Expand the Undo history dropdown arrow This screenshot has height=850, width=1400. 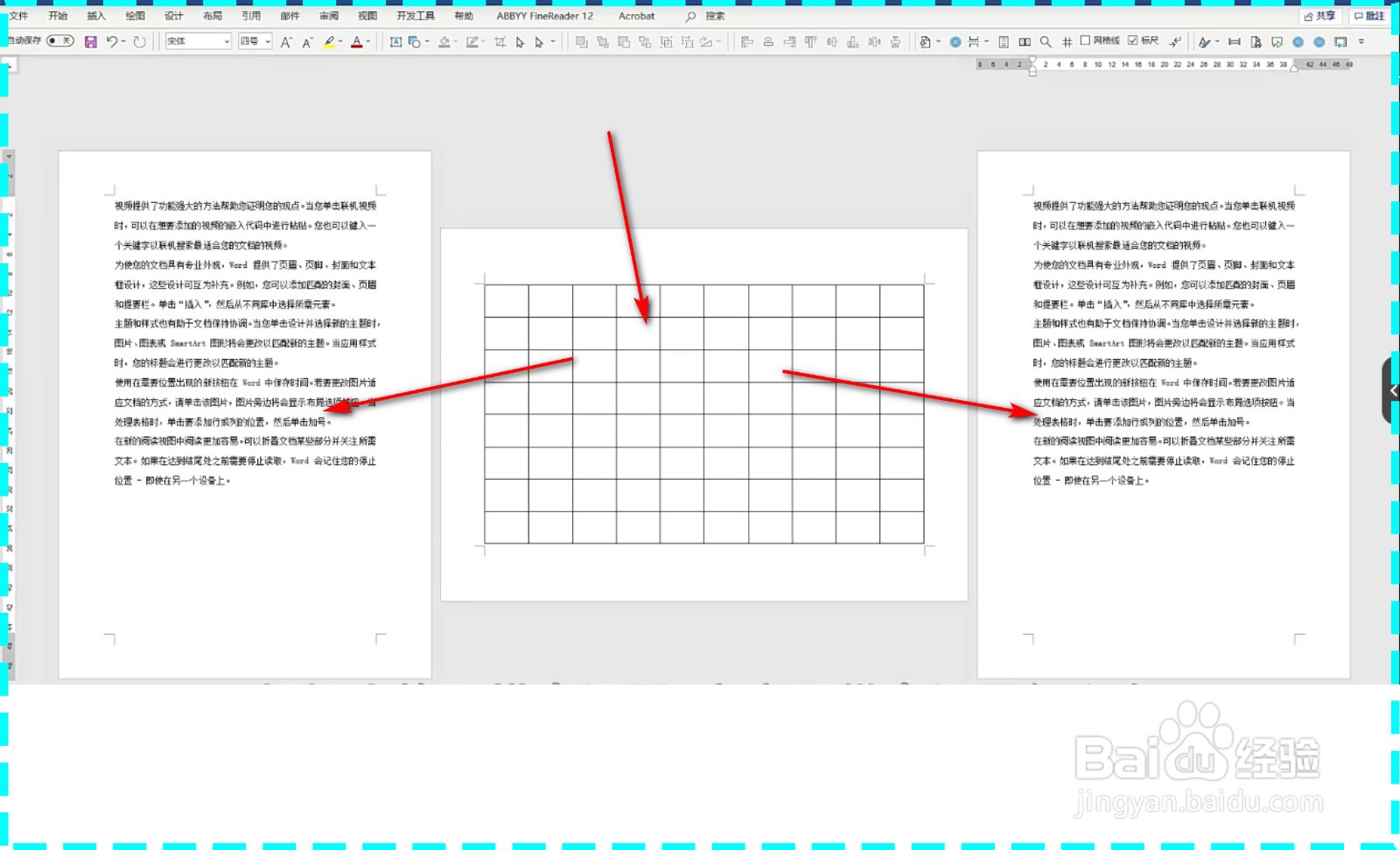(123, 41)
